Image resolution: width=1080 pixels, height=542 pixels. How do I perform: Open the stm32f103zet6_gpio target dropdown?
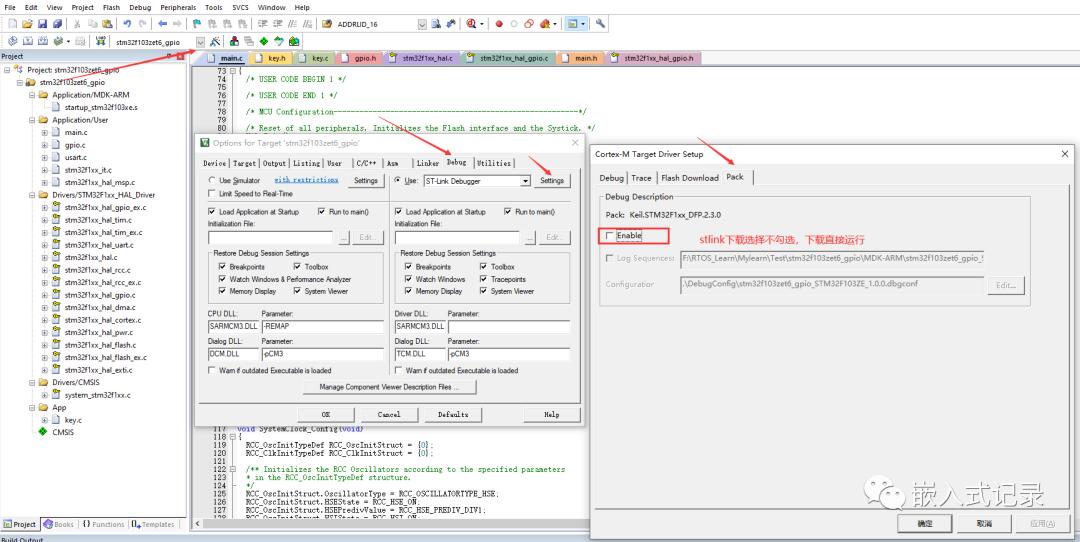click(x=200, y=42)
